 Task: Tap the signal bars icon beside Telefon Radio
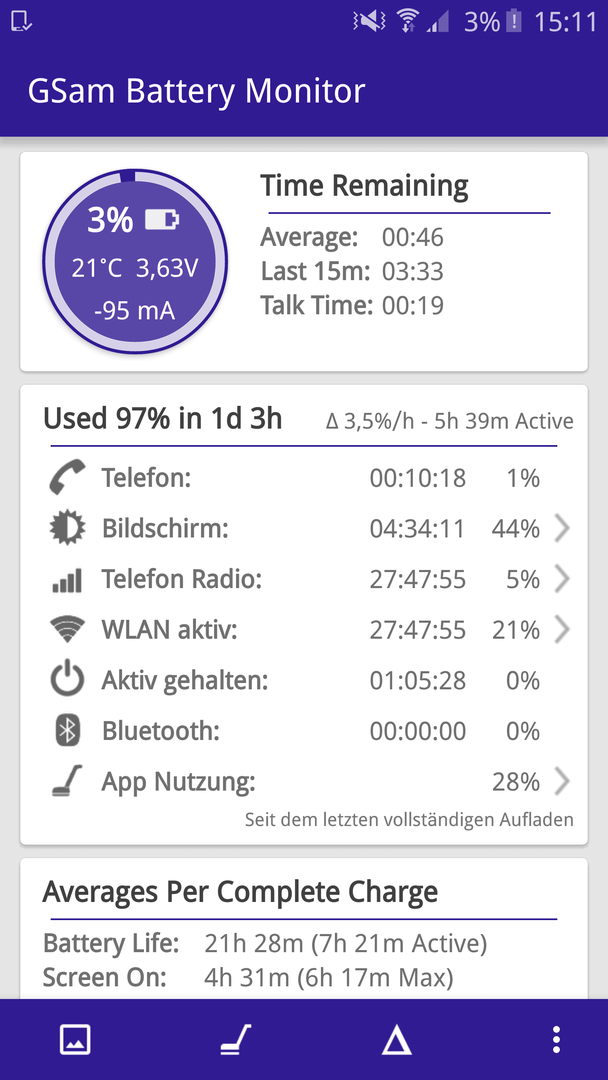pyautogui.click(x=67, y=579)
